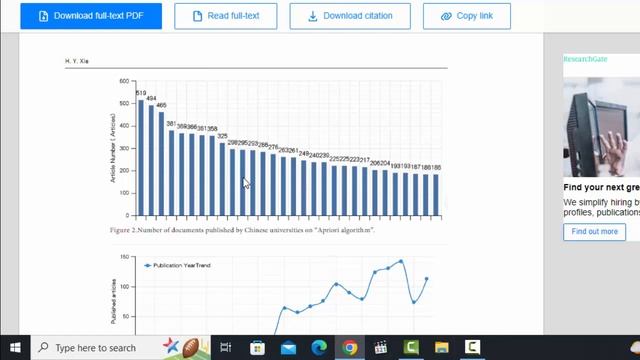The image size is (640, 360).
Task: Click the highest peak point on the trend line
Action: pos(401,261)
